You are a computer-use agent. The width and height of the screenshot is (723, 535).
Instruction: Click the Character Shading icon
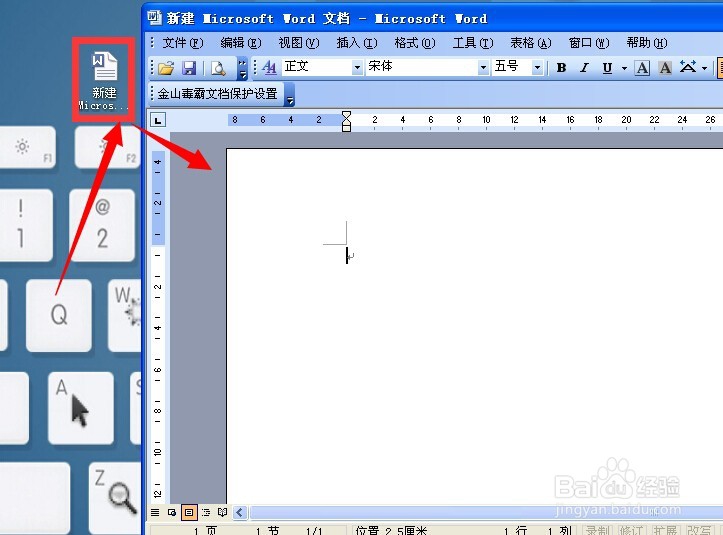pyautogui.click(x=664, y=68)
